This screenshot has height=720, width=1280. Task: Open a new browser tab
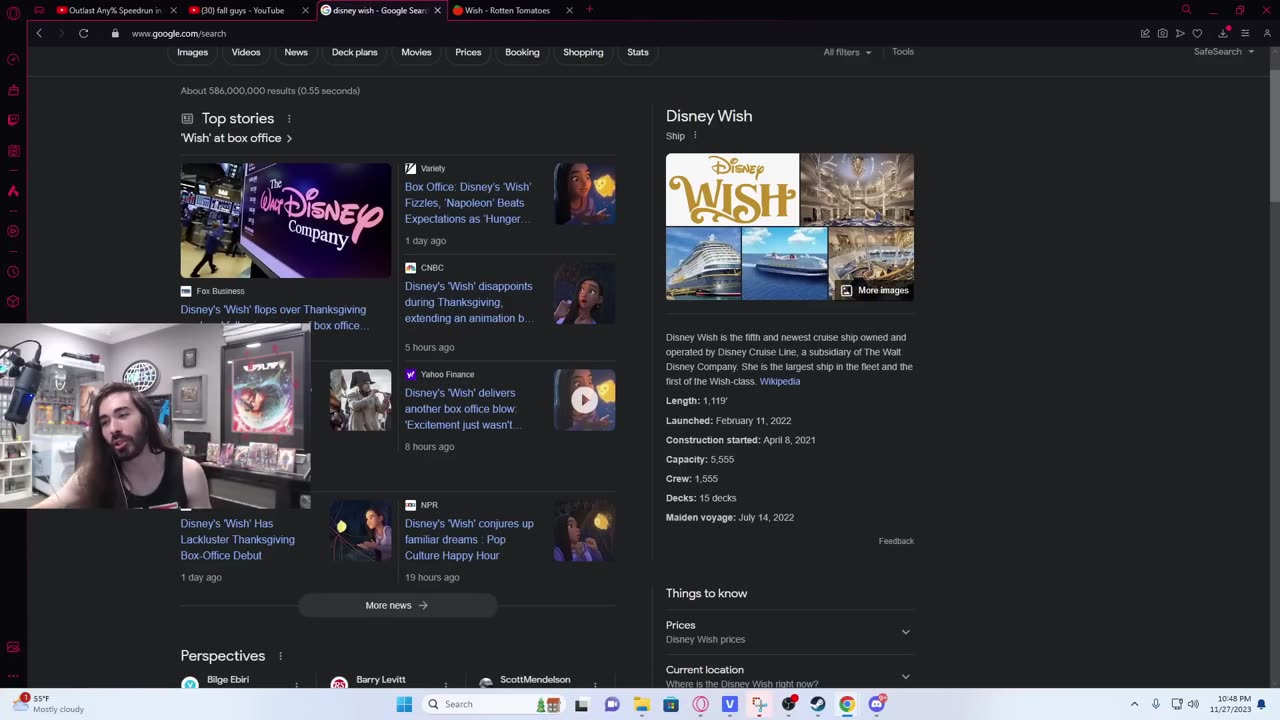(589, 10)
